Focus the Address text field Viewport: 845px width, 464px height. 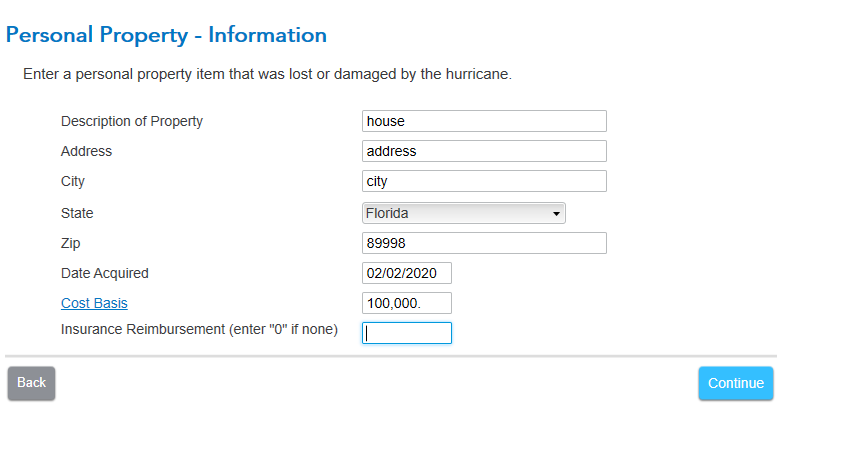click(x=484, y=151)
